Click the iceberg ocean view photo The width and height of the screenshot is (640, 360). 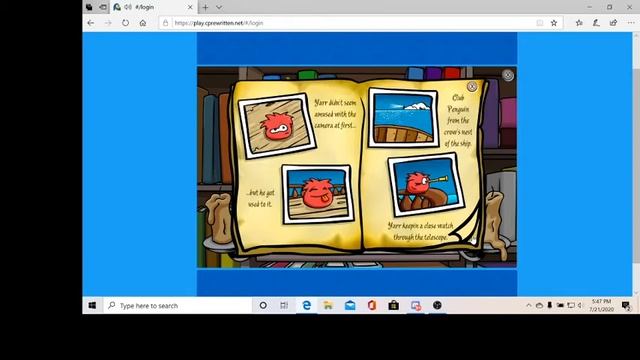(x=403, y=118)
